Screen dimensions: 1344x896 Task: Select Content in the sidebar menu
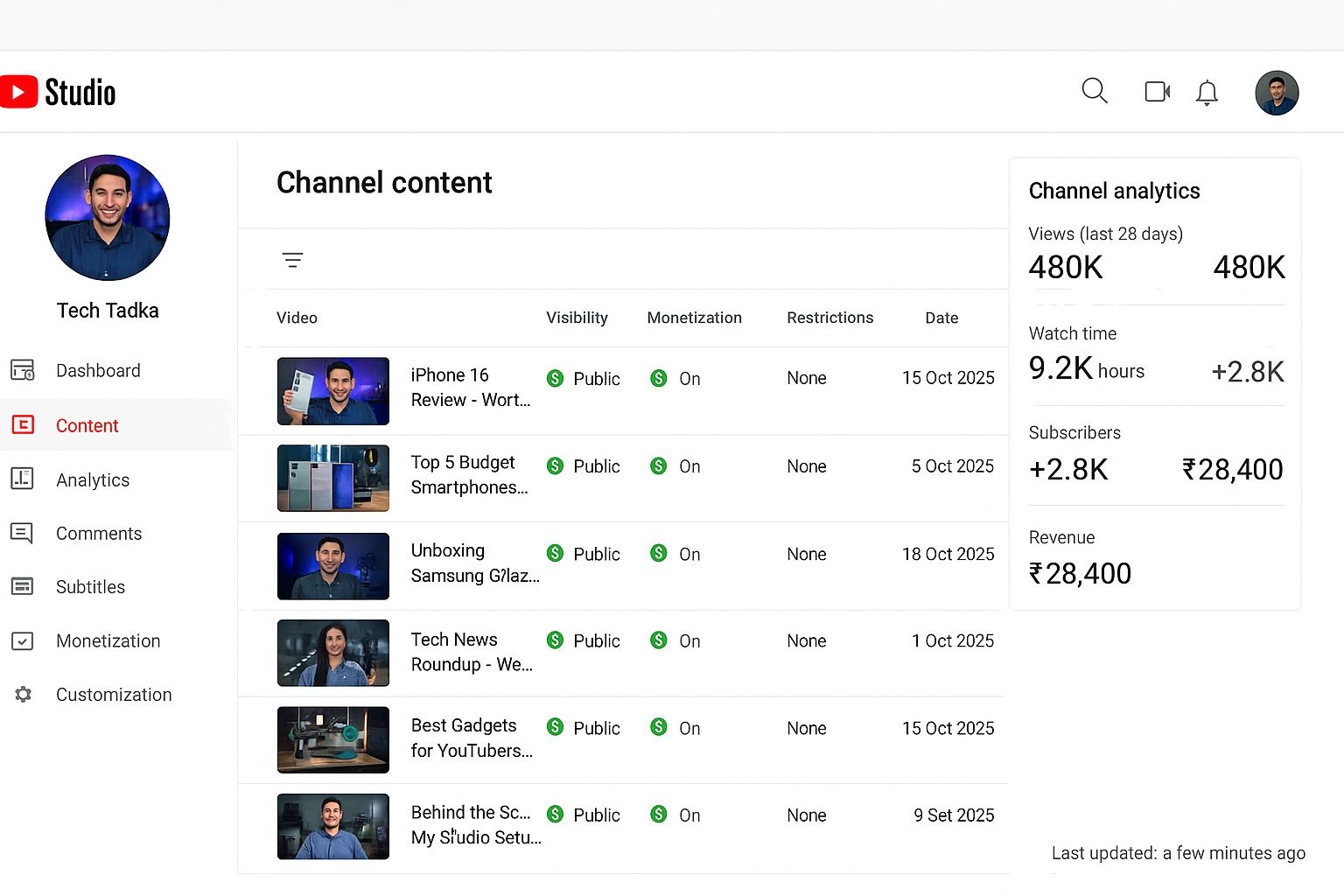point(87,425)
